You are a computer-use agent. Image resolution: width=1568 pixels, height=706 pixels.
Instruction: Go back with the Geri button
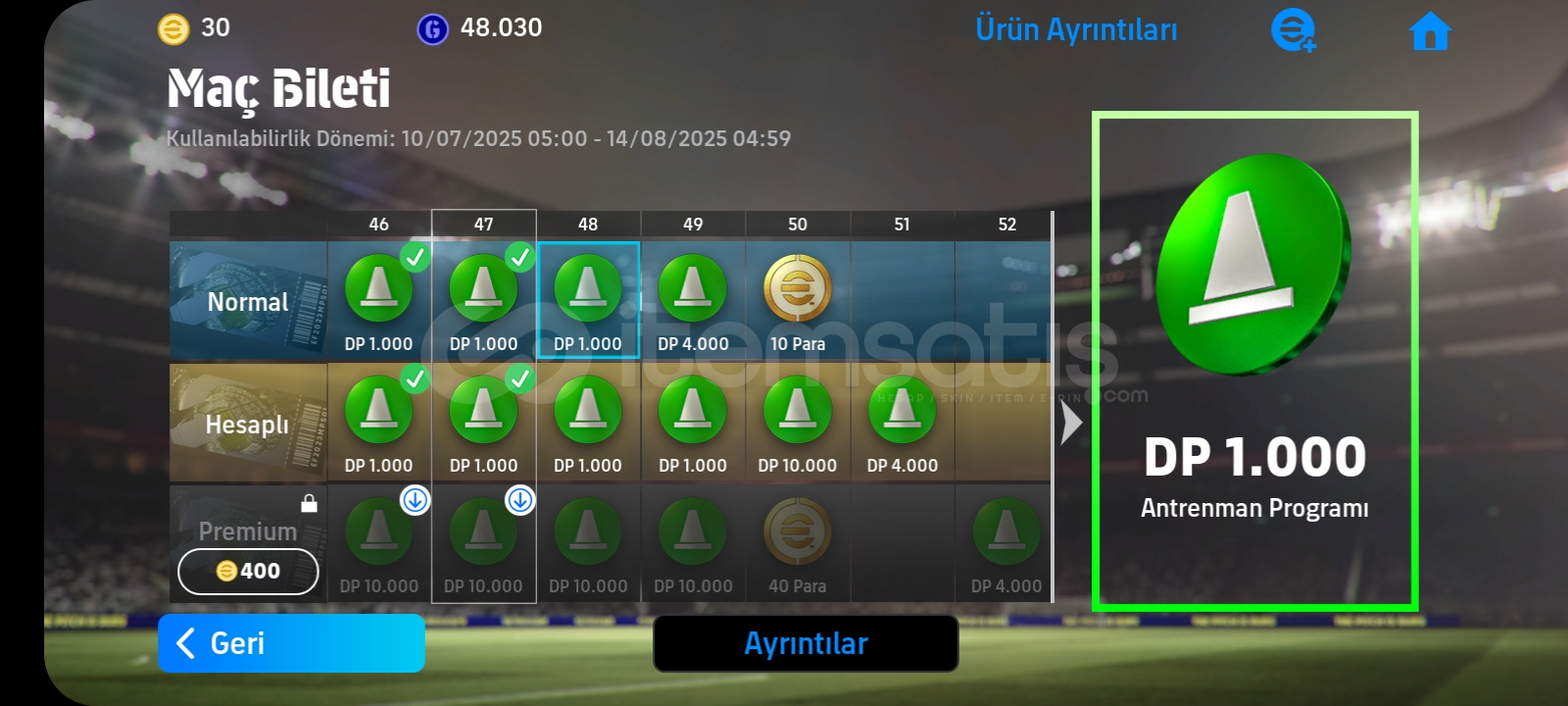pos(291,643)
